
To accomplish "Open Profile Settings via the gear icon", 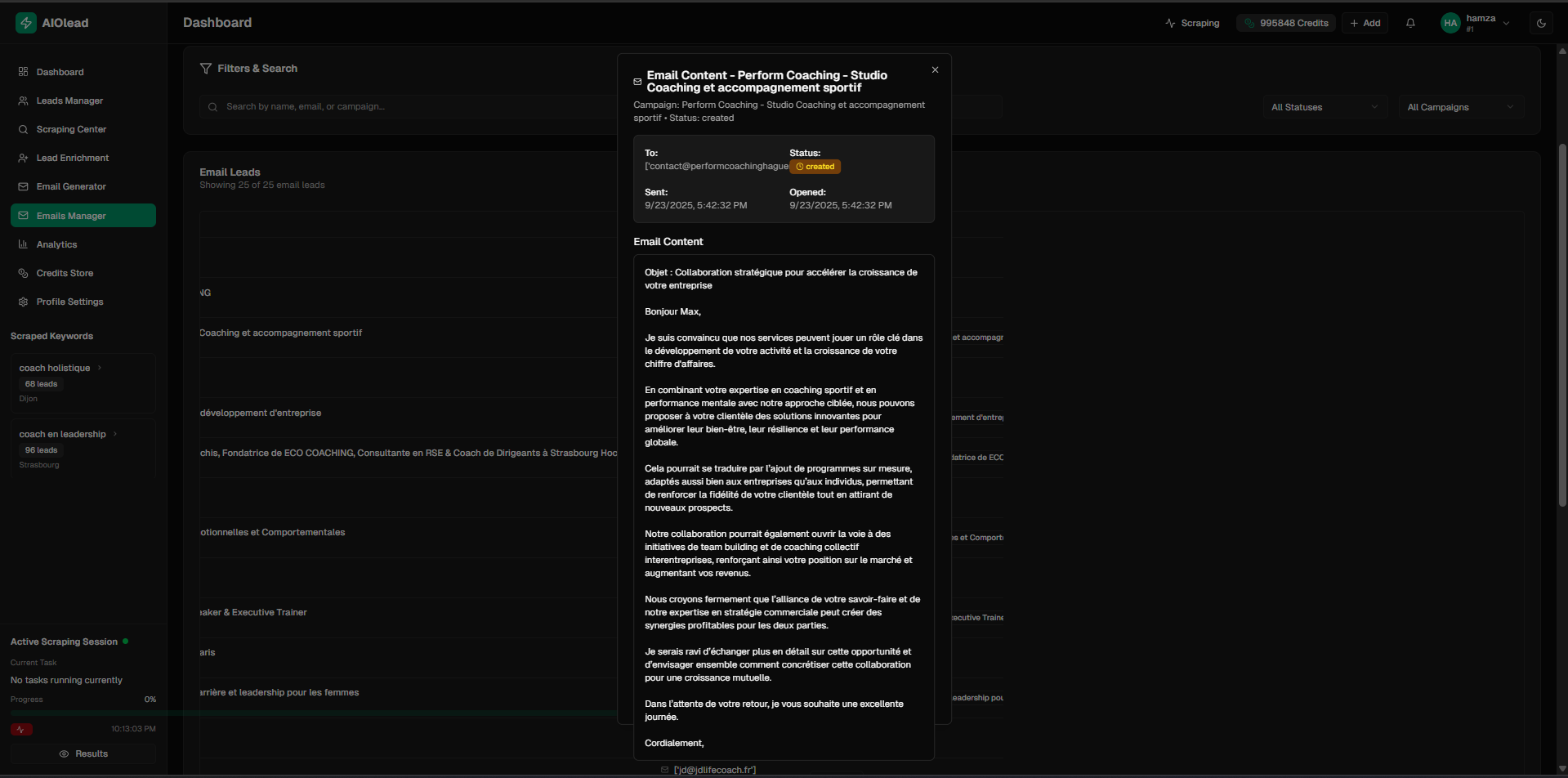I will (x=22, y=302).
